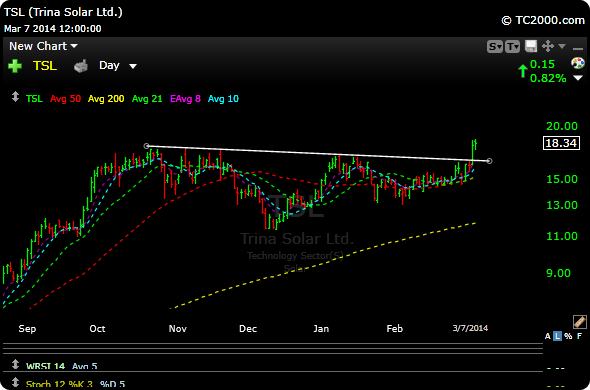The height and width of the screenshot is (390, 590).
Task: Click the 3/7/2014 date label
Action: click(x=470, y=328)
